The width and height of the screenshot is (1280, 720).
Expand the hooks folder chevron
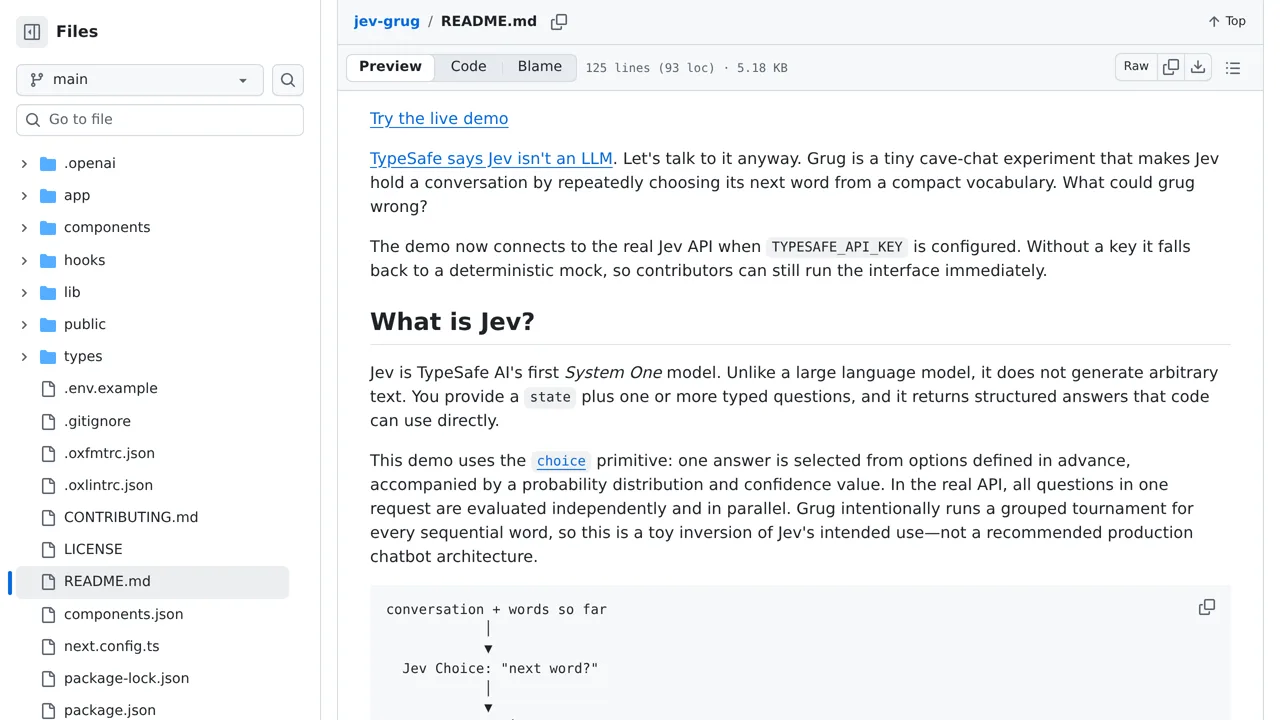click(24, 260)
